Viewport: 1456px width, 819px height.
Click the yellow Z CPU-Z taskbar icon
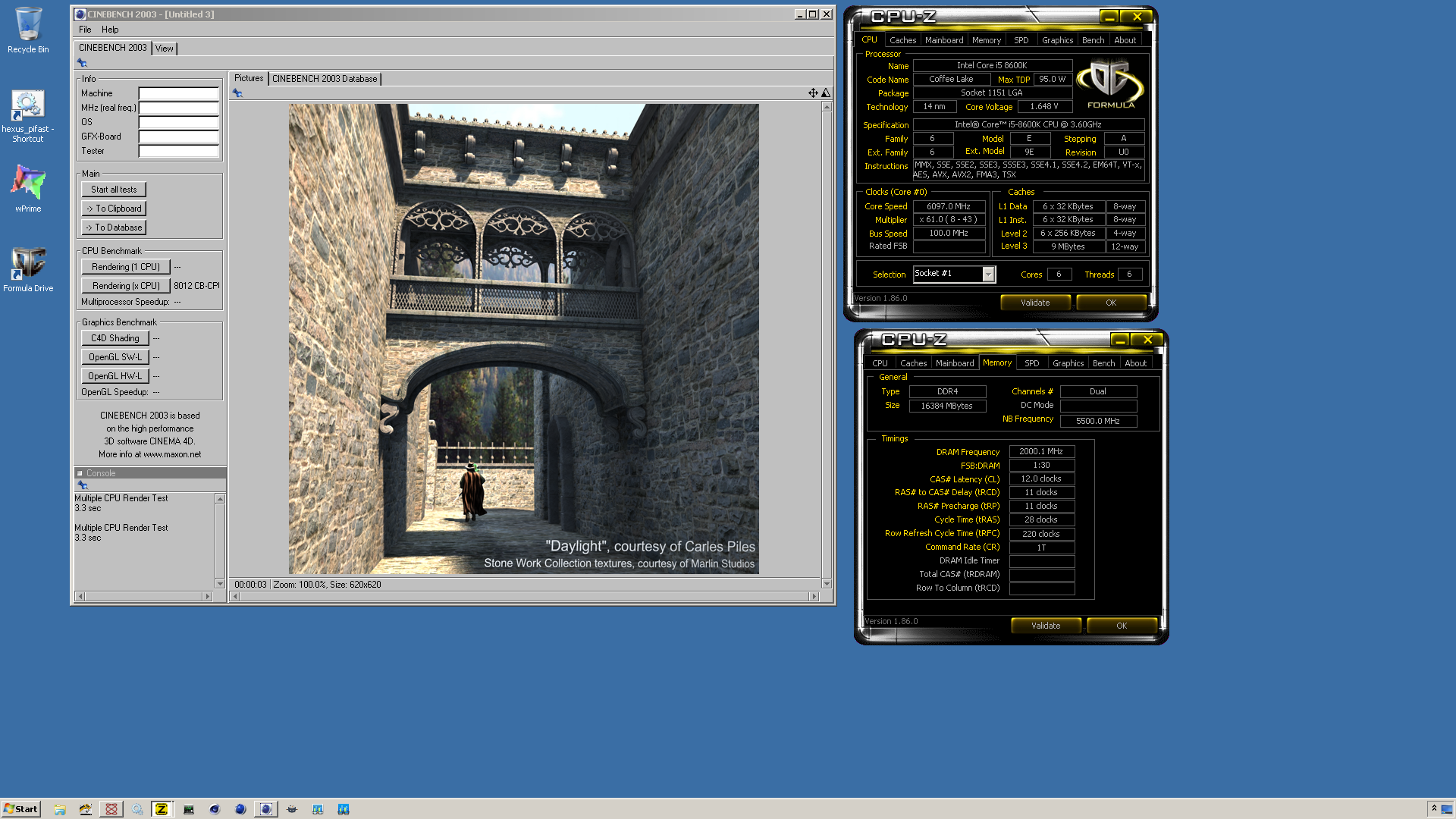[x=162, y=809]
